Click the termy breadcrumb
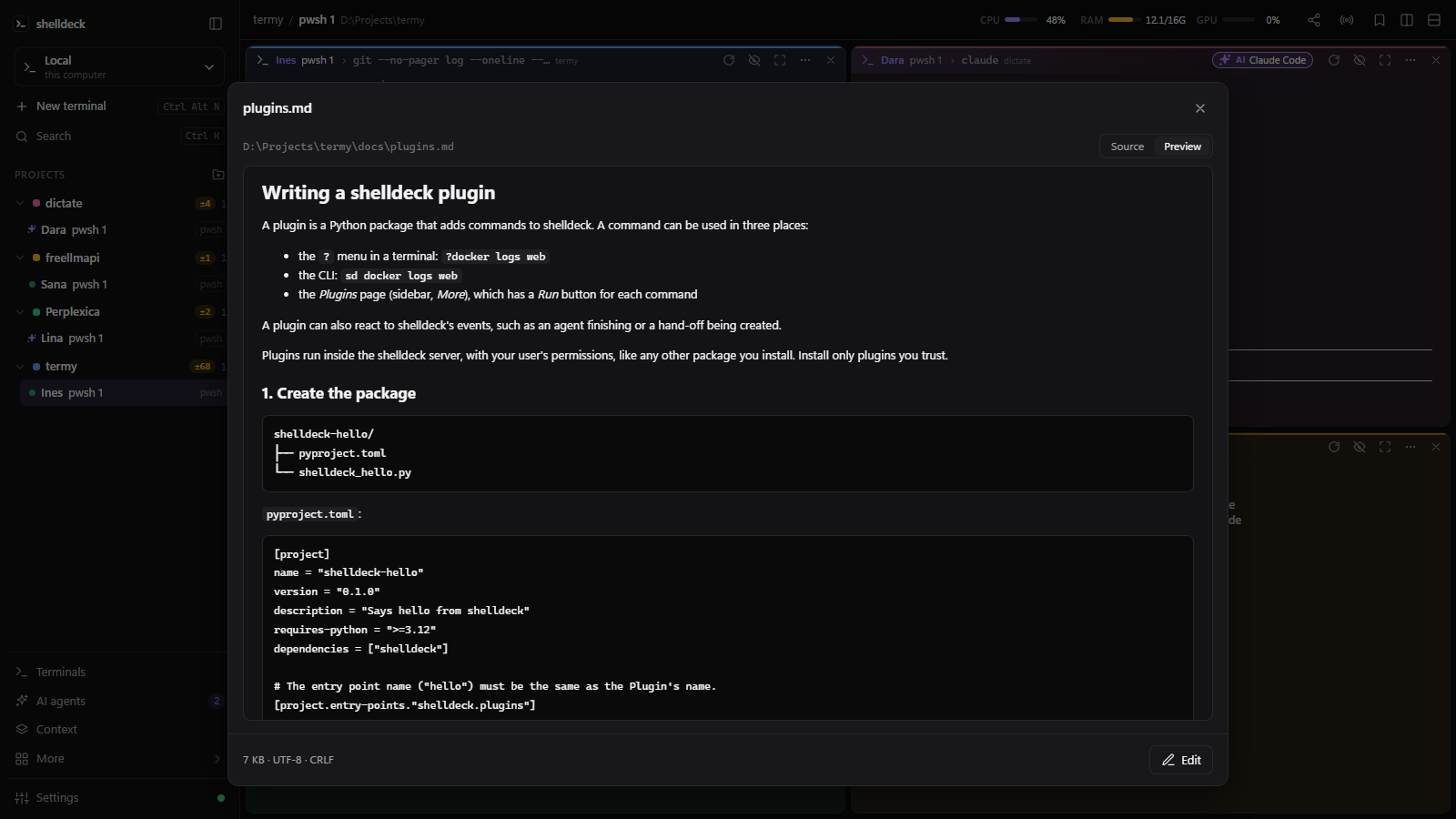The width and height of the screenshot is (1456, 819). click(x=268, y=20)
